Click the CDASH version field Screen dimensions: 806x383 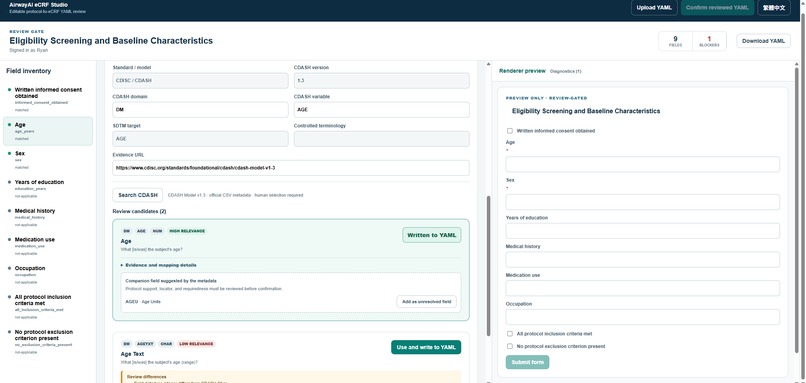coord(381,81)
